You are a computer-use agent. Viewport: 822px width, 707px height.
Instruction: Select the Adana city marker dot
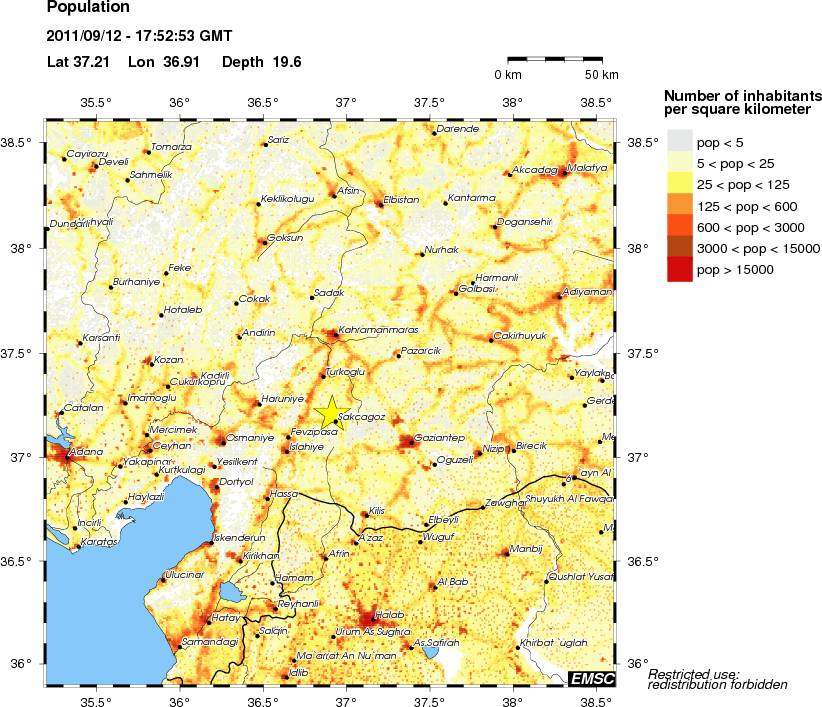point(68,456)
